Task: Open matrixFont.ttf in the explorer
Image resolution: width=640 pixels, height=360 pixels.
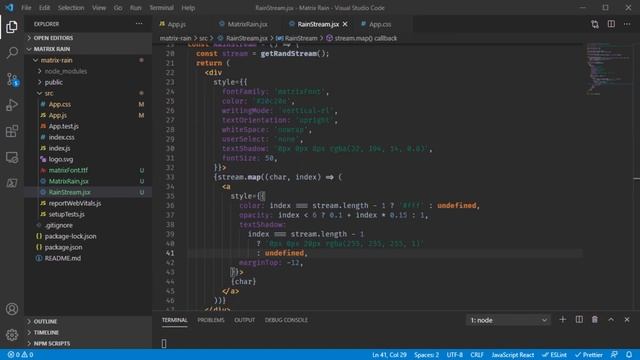Action: pyautogui.click(x=88, y=170)
